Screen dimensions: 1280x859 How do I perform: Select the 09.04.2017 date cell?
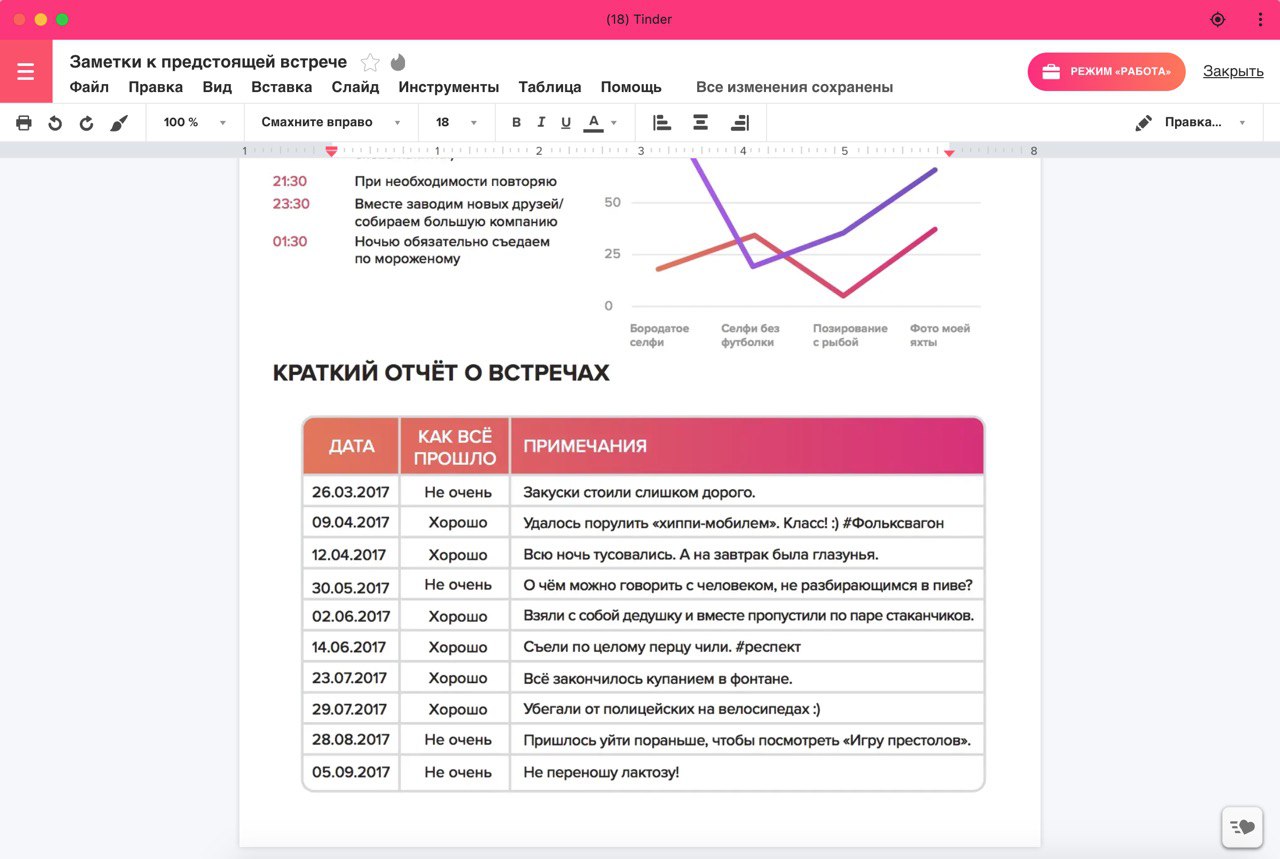pos(350,522)
